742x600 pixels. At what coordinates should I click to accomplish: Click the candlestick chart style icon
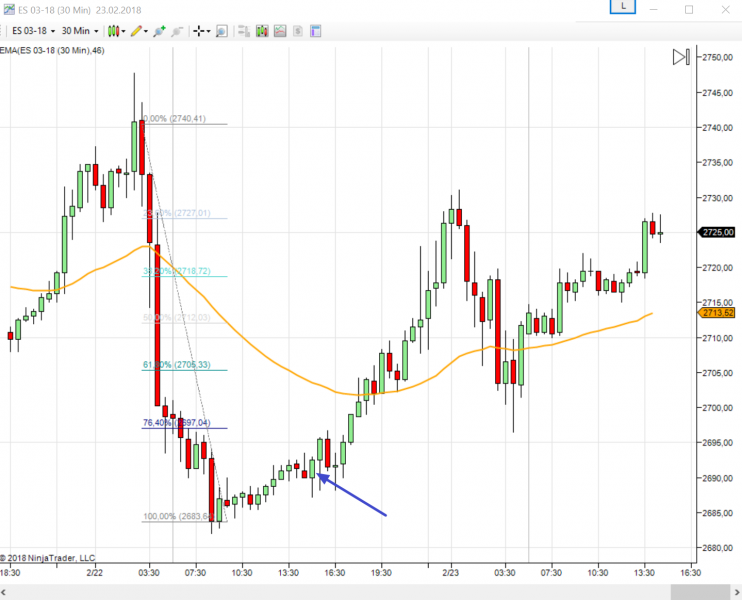point(113,31)
